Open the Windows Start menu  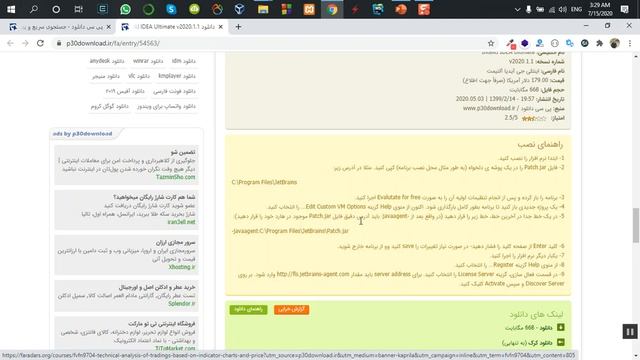(x=11, y=9)
